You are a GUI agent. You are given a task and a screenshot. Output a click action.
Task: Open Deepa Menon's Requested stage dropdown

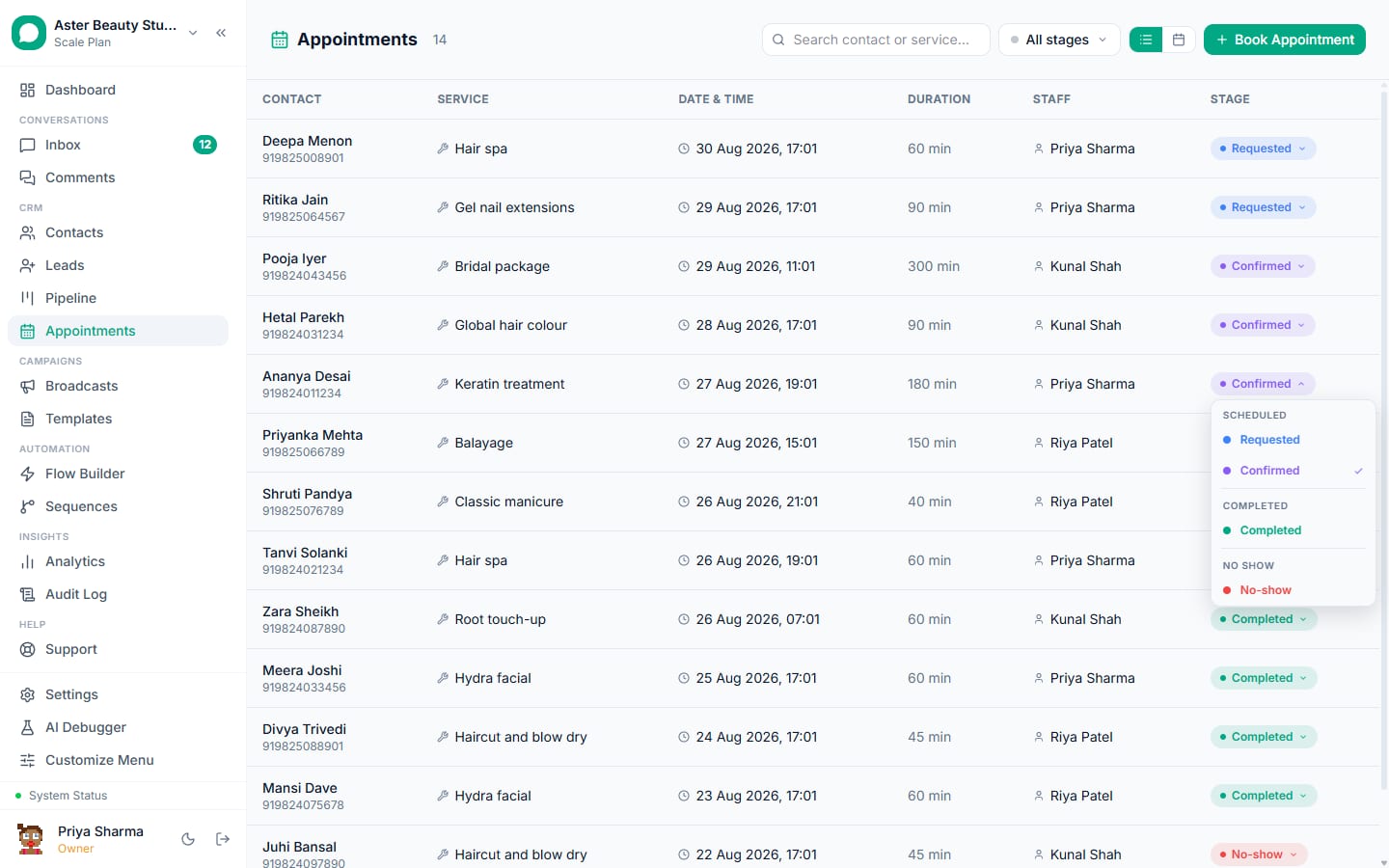[x=1263, y=149]
